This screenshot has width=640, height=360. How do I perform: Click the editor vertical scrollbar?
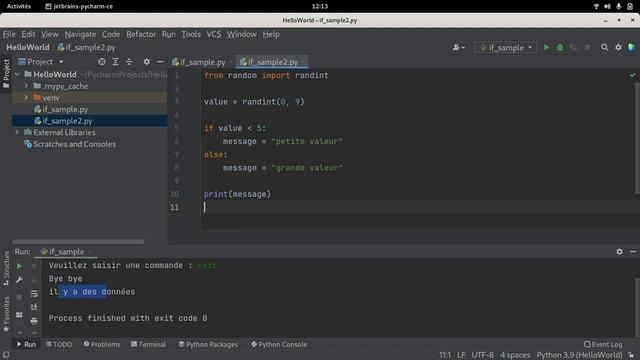[637, 137]
